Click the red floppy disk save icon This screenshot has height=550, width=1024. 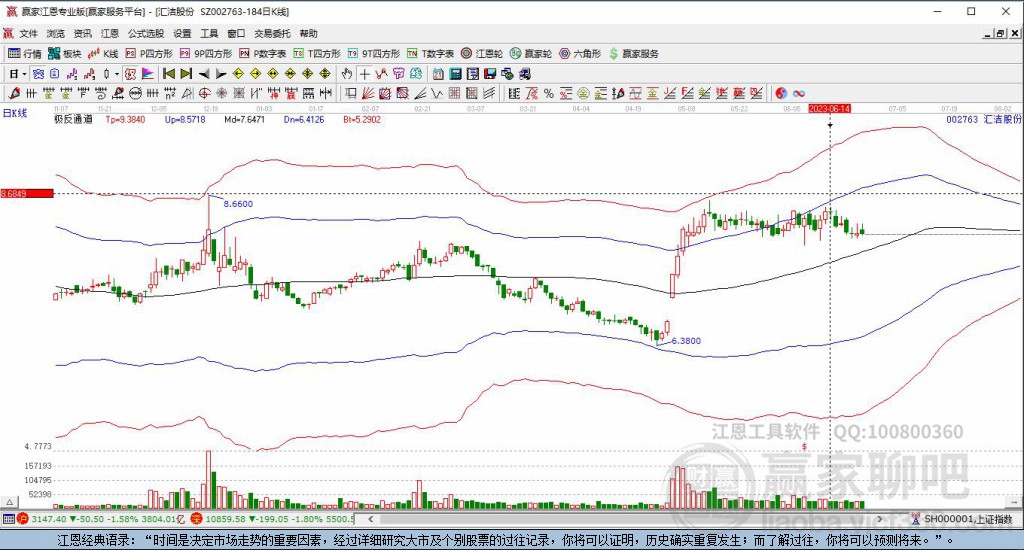[x=490, y=74]
